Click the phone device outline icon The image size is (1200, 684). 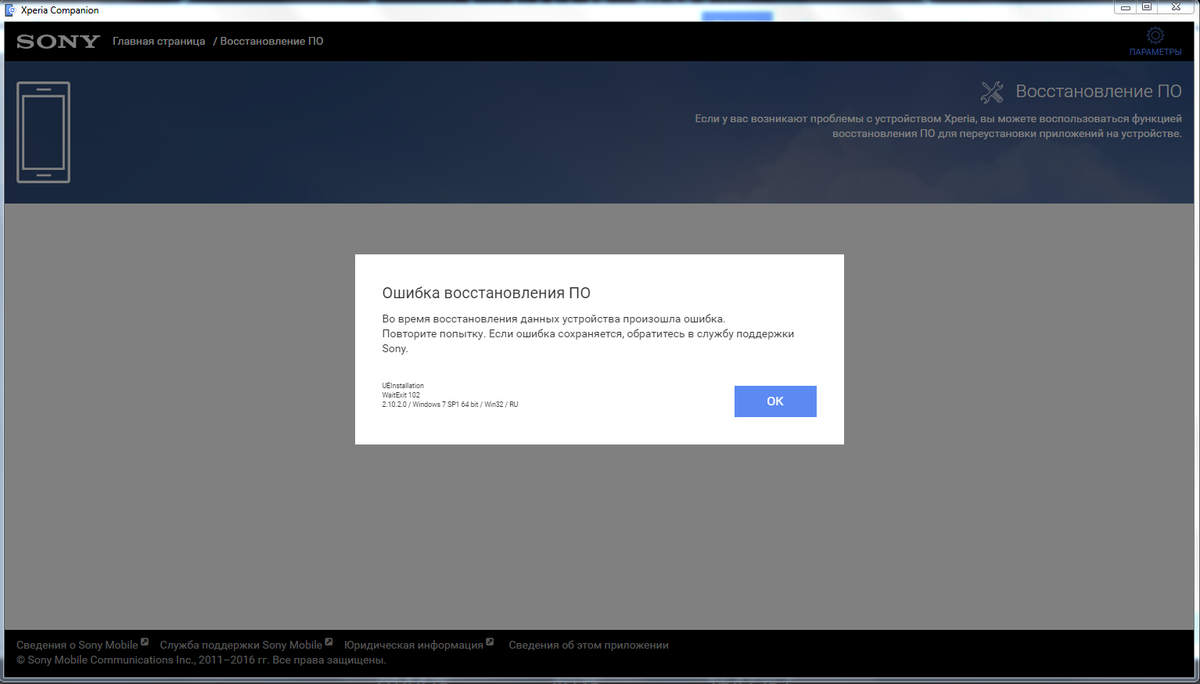tap(43, 132)
